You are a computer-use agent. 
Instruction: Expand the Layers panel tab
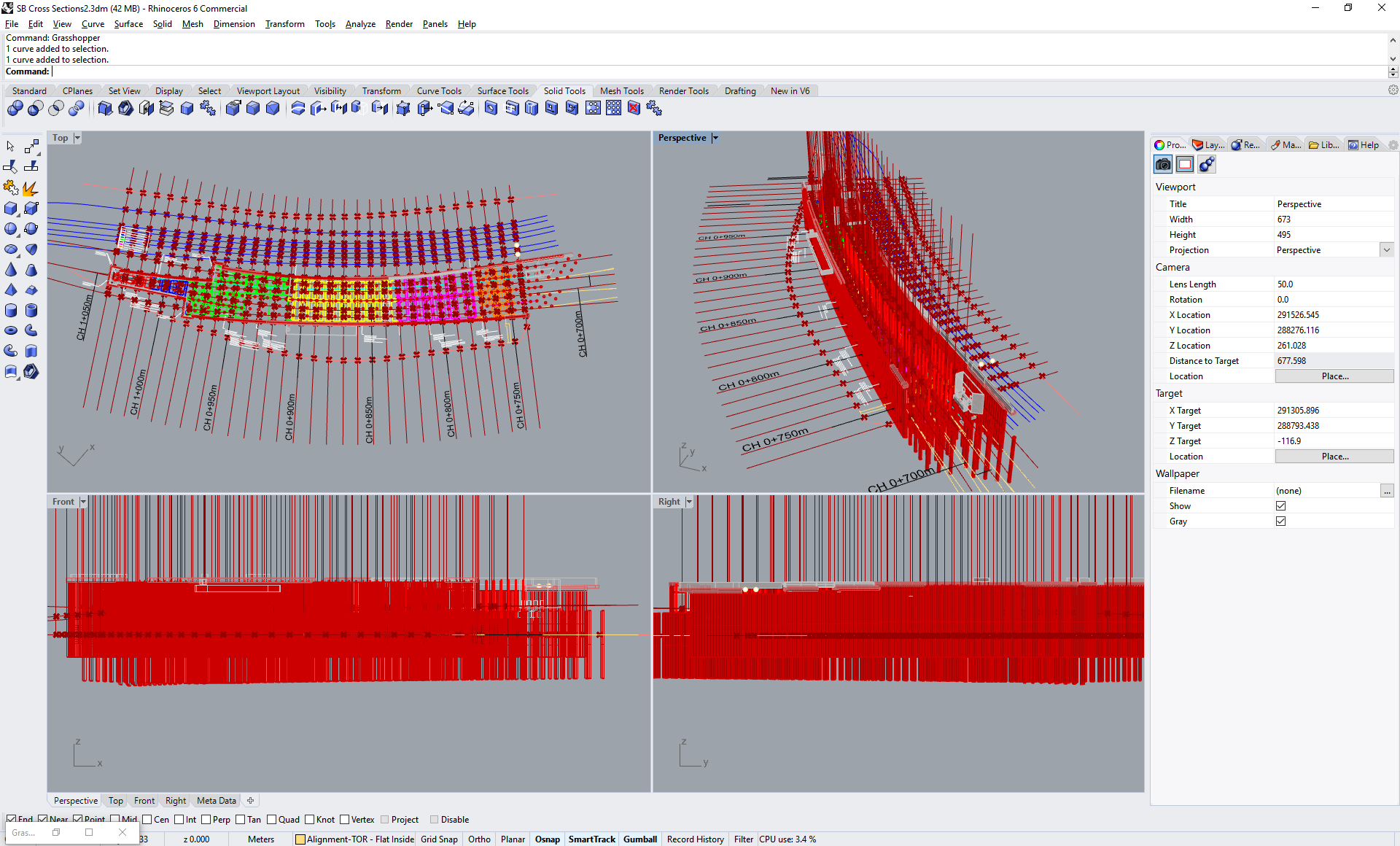[1210, 144]
